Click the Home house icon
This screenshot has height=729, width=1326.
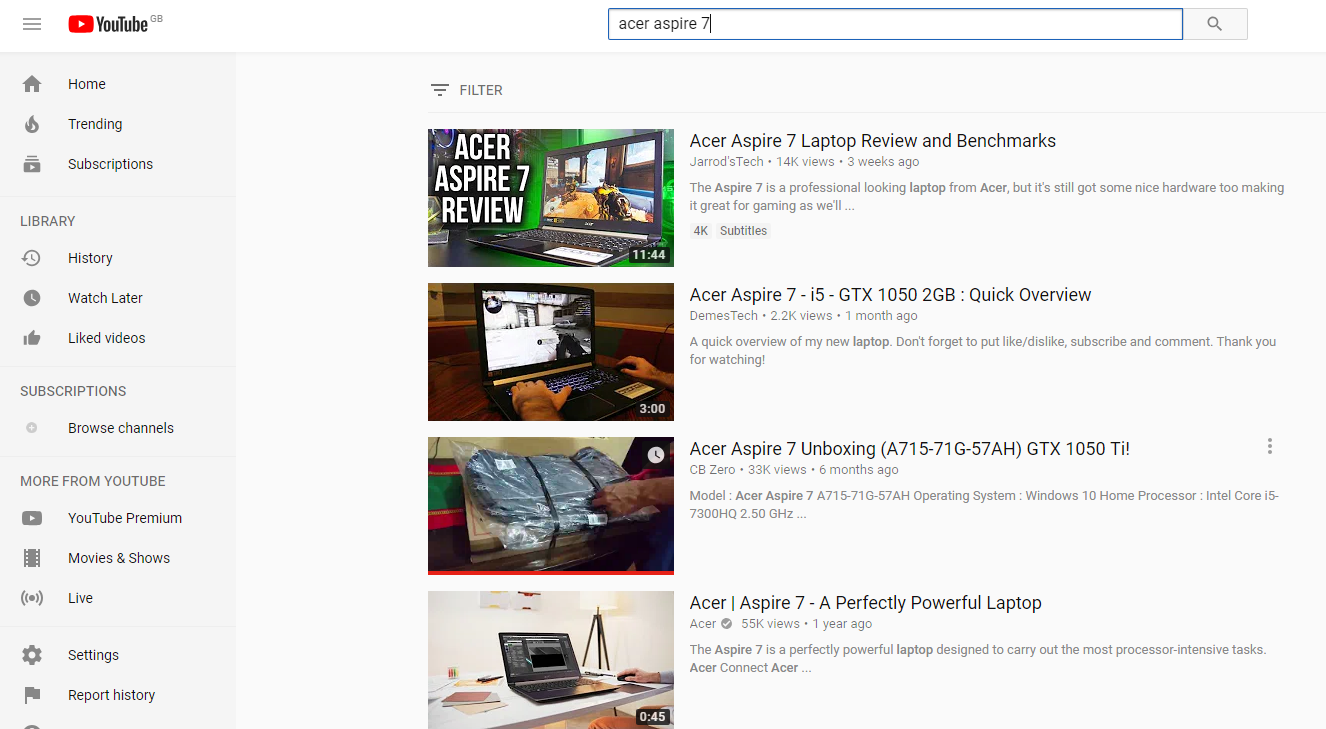(32, 84)
